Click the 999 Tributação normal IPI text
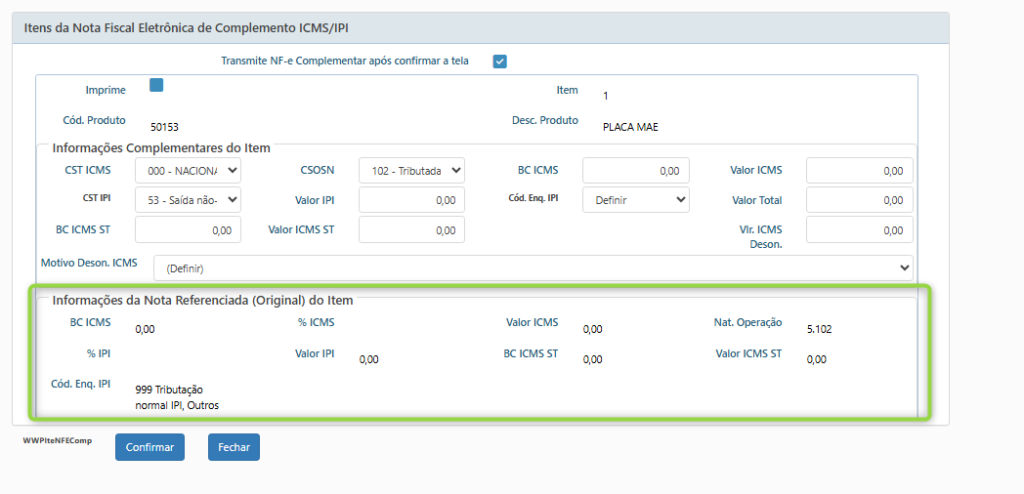 pos(176,397)
